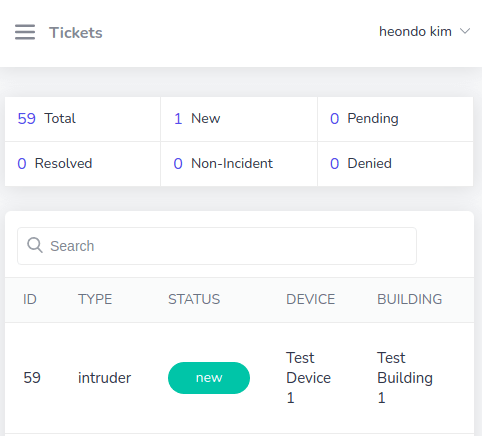This screenshot has width=482, height=436.
Task: Sort table by ID column header
Action: point(30,299)
